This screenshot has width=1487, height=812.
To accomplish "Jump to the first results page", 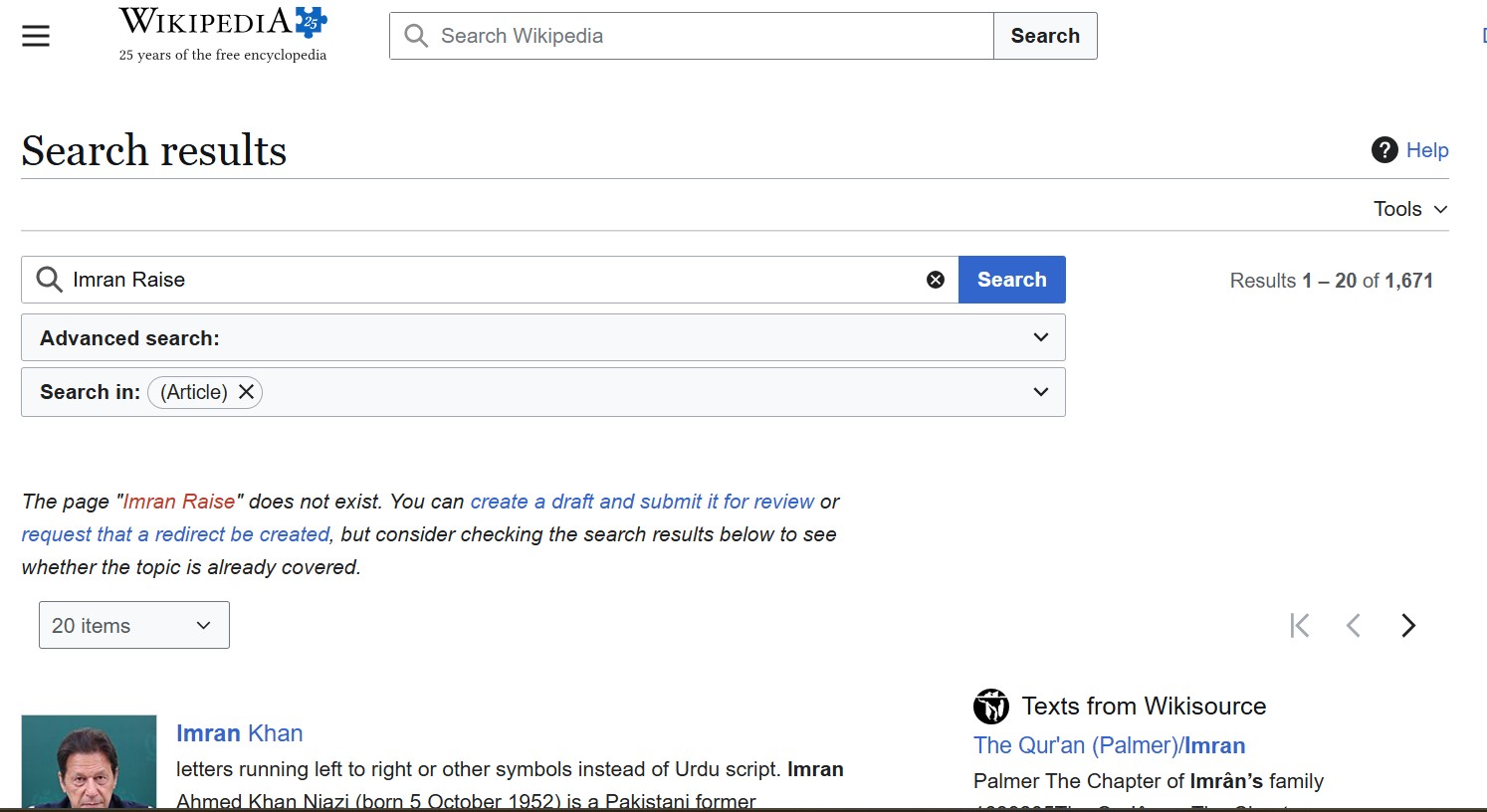I will click(x=1299, y=625).
